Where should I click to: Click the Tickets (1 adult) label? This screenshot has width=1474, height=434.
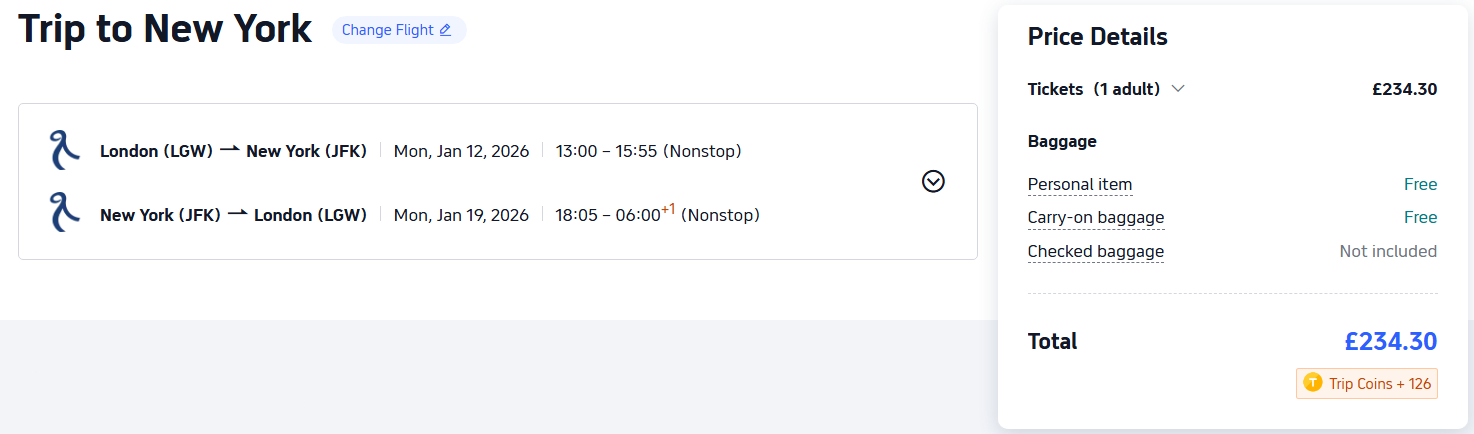coord(1094,89)
